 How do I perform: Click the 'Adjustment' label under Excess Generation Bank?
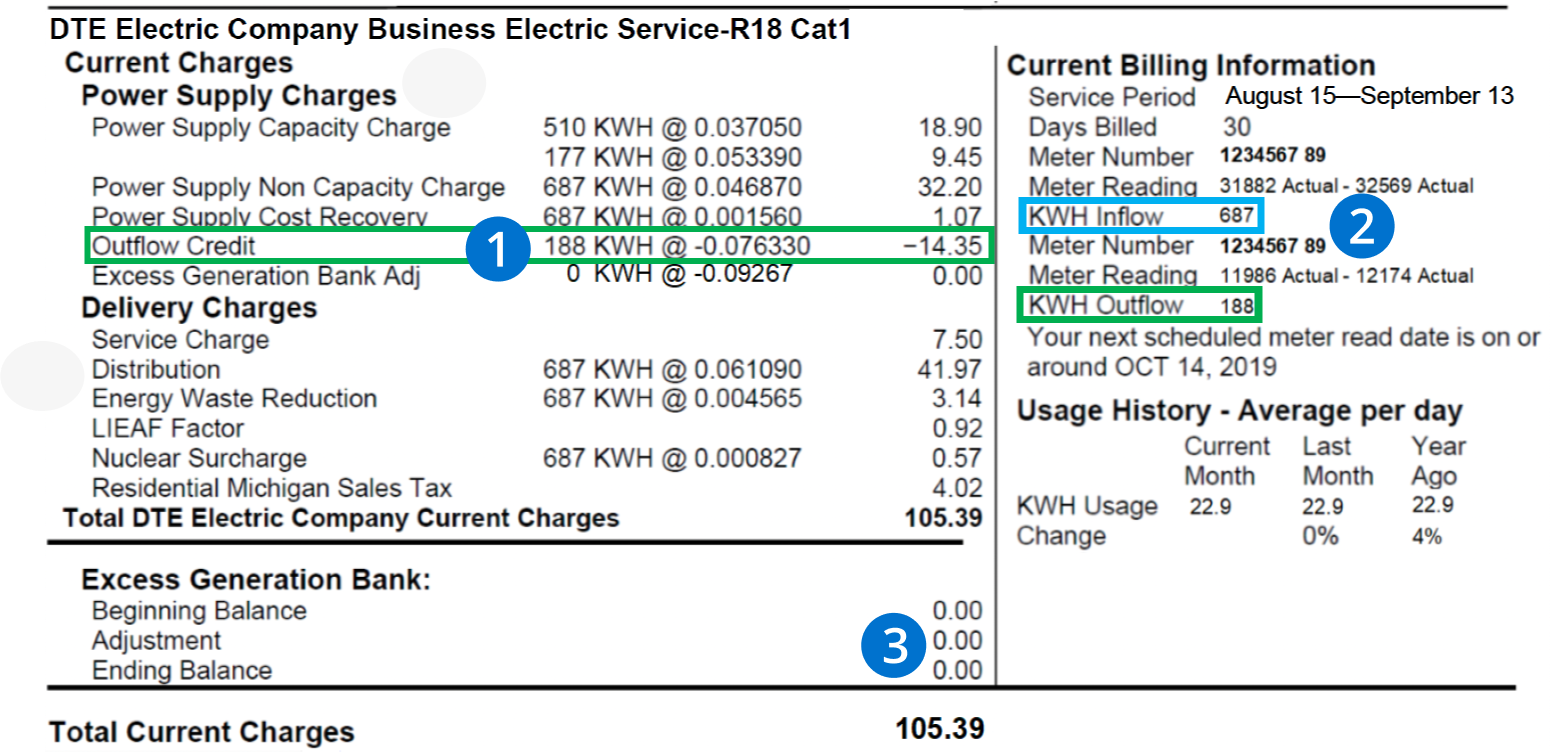(x=157, y=641)
